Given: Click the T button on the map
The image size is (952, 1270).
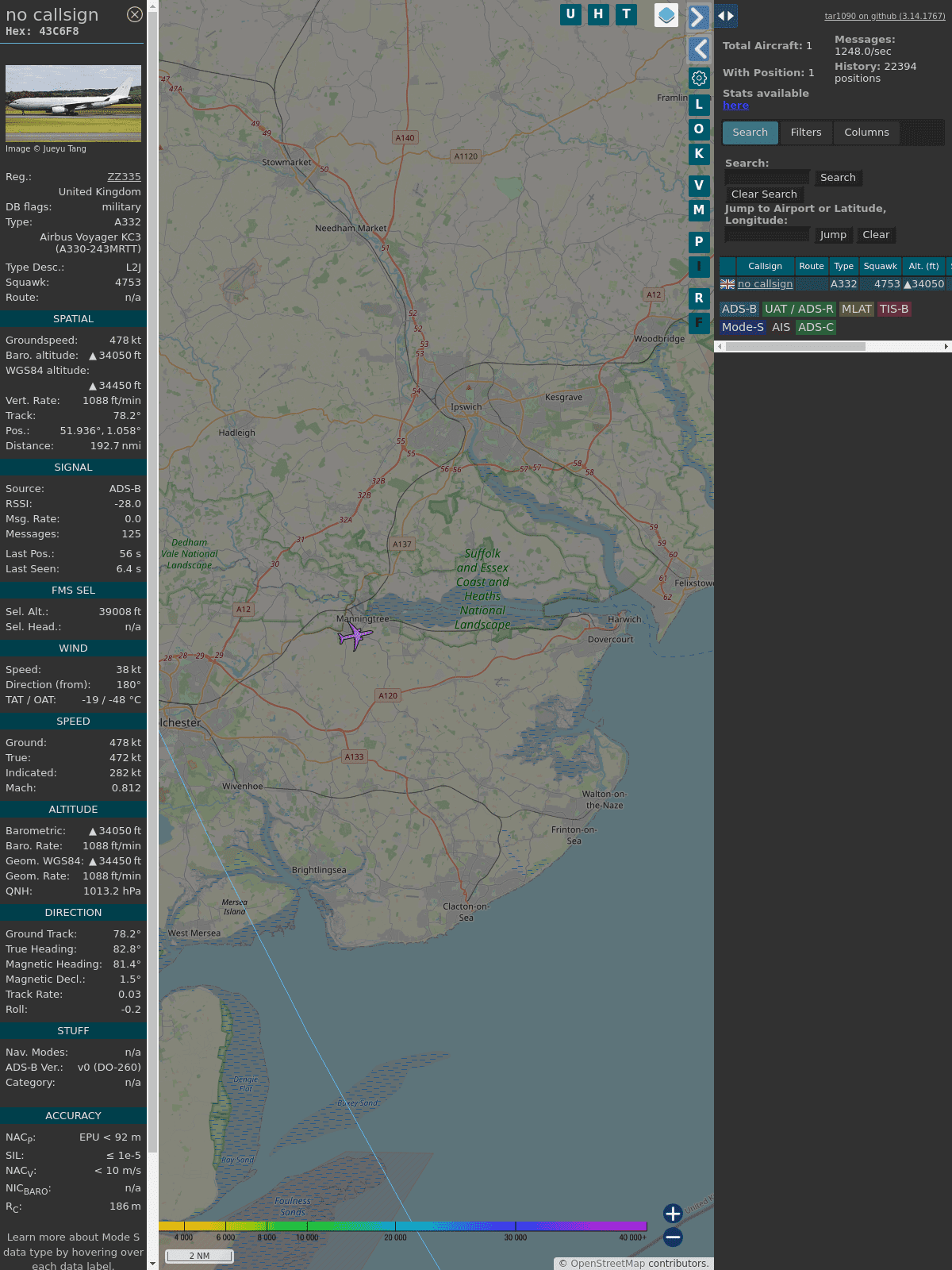Looking at the screenshot, I should (626, 14).
